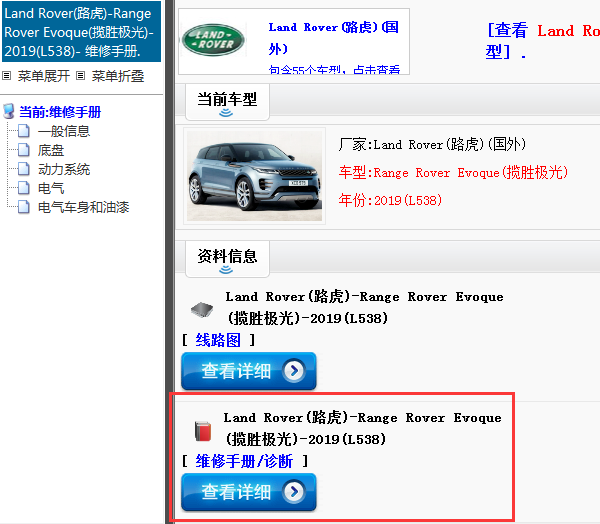Open 电气车身和油漆 tree item

click(83, 207)
